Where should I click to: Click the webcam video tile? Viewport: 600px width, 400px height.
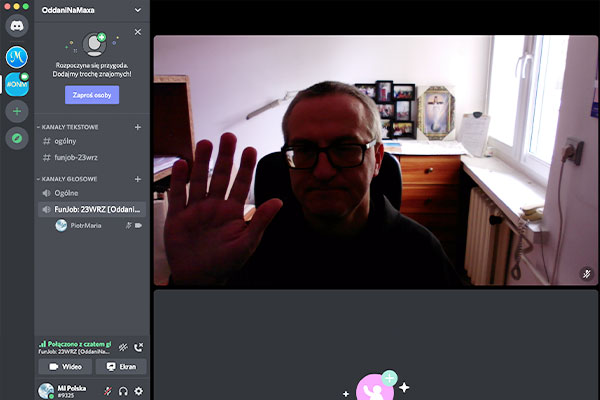(375, 162)
